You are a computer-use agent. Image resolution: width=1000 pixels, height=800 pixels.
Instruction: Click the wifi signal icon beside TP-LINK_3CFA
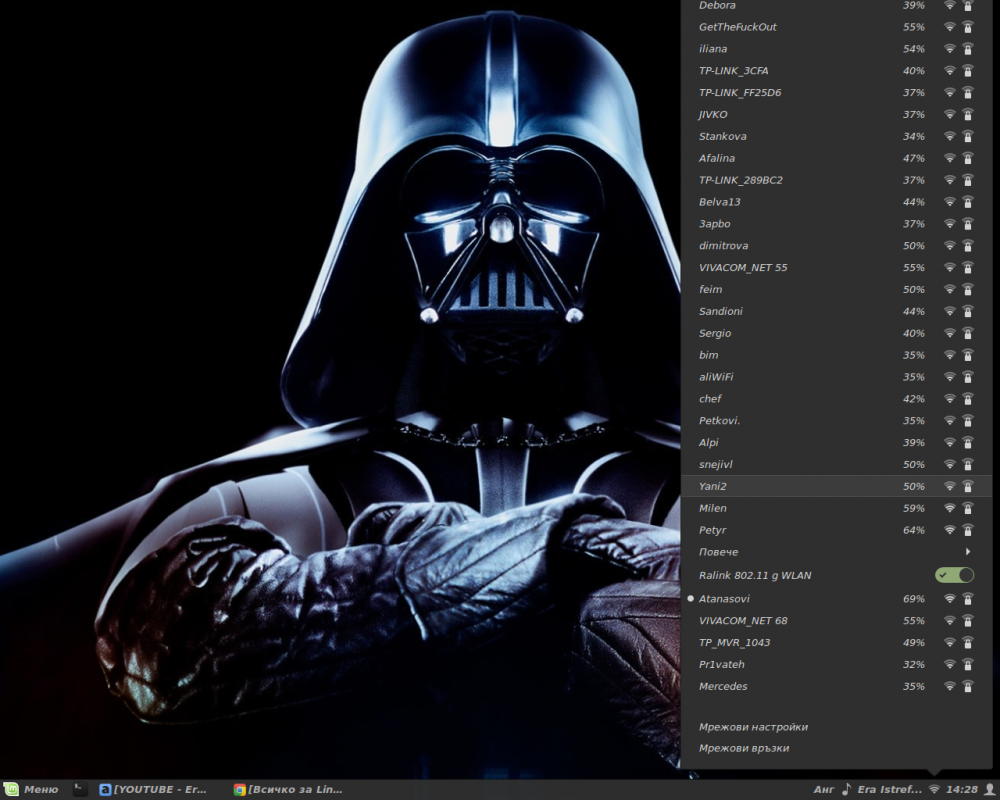[950, 70]
